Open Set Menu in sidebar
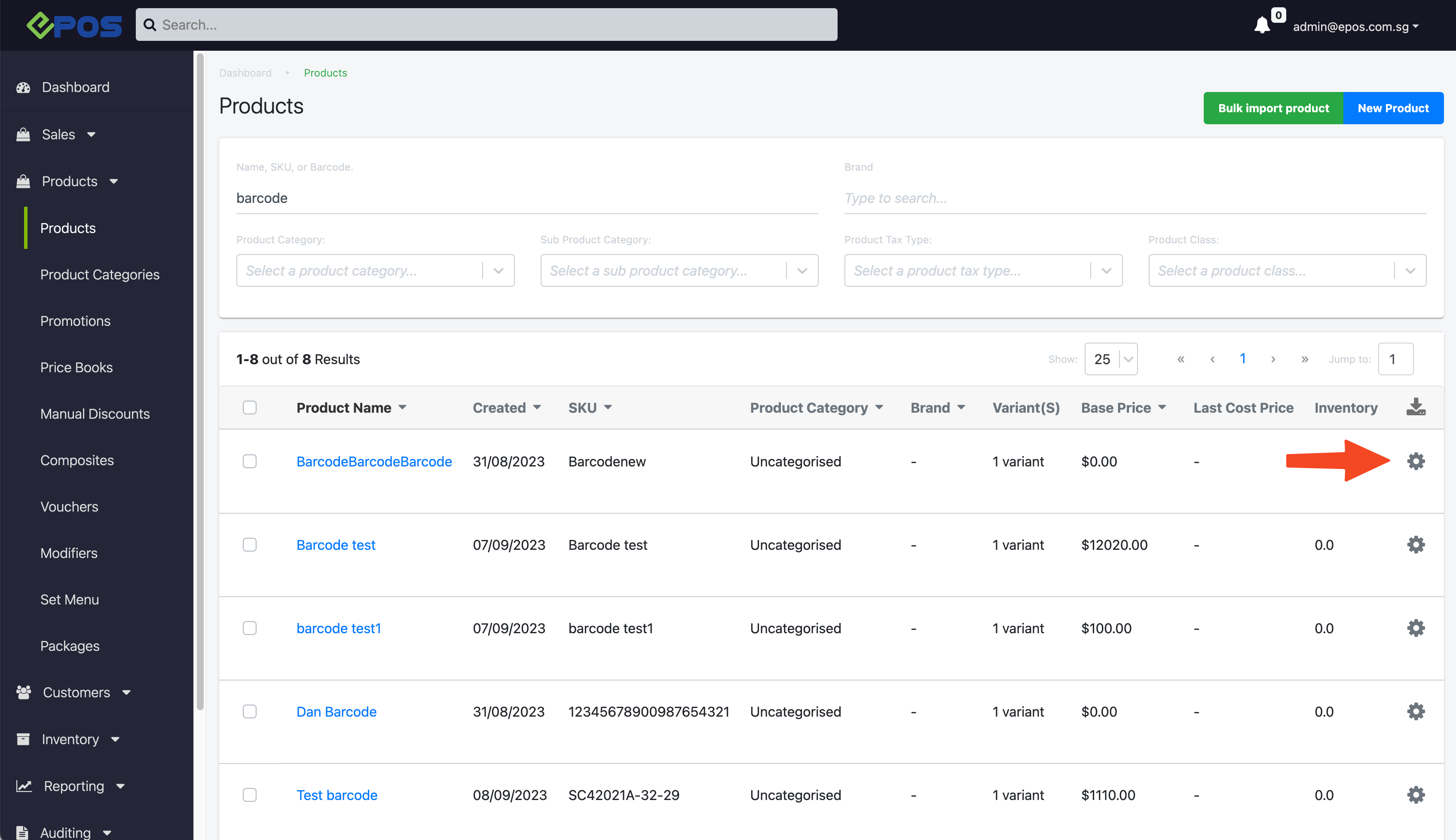 tap(70, 599)
